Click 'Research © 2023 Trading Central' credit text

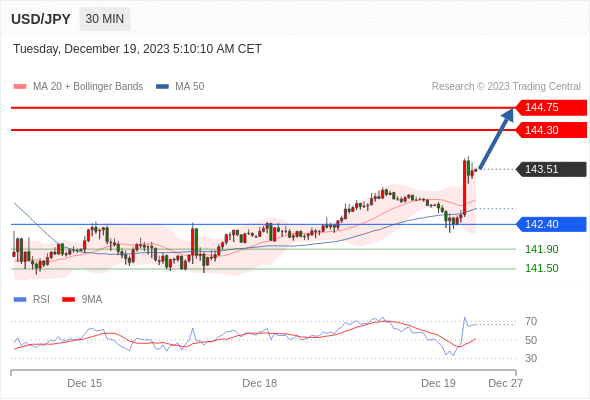506,87
